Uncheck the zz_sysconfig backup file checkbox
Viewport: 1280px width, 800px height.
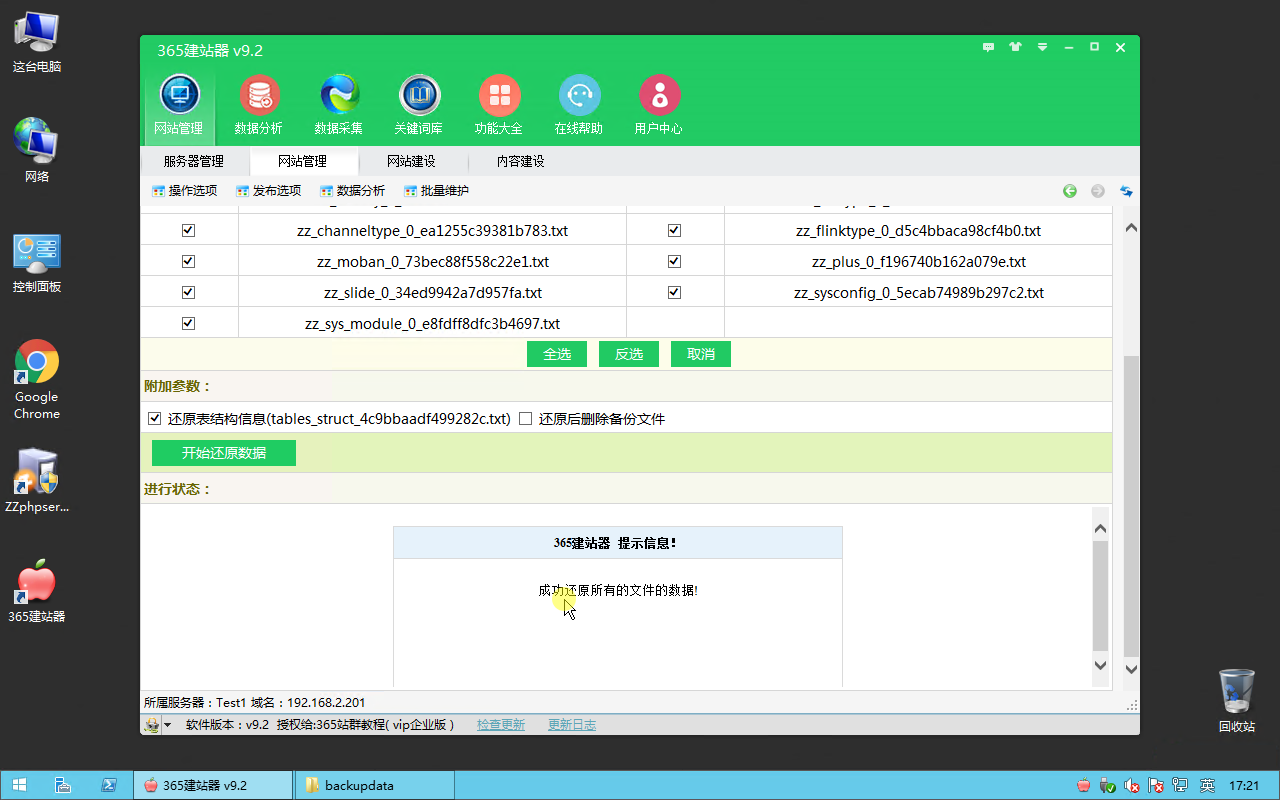[674, 292]
